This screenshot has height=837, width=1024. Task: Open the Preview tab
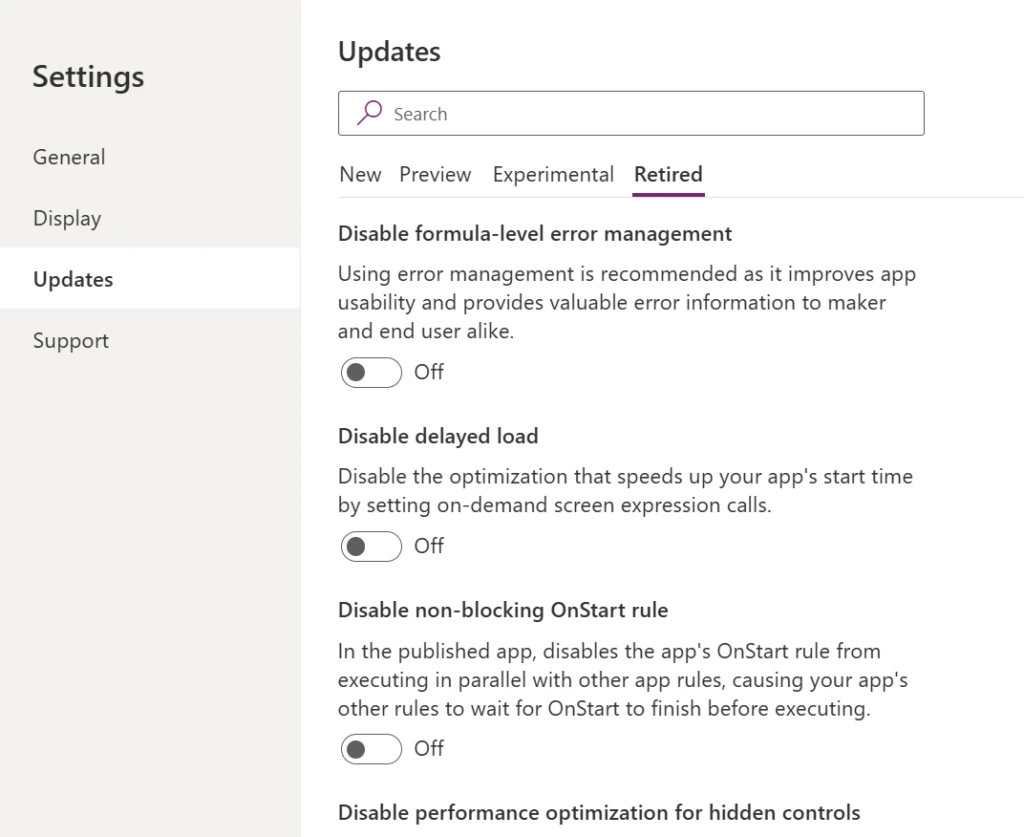click(x=435, y=175)
